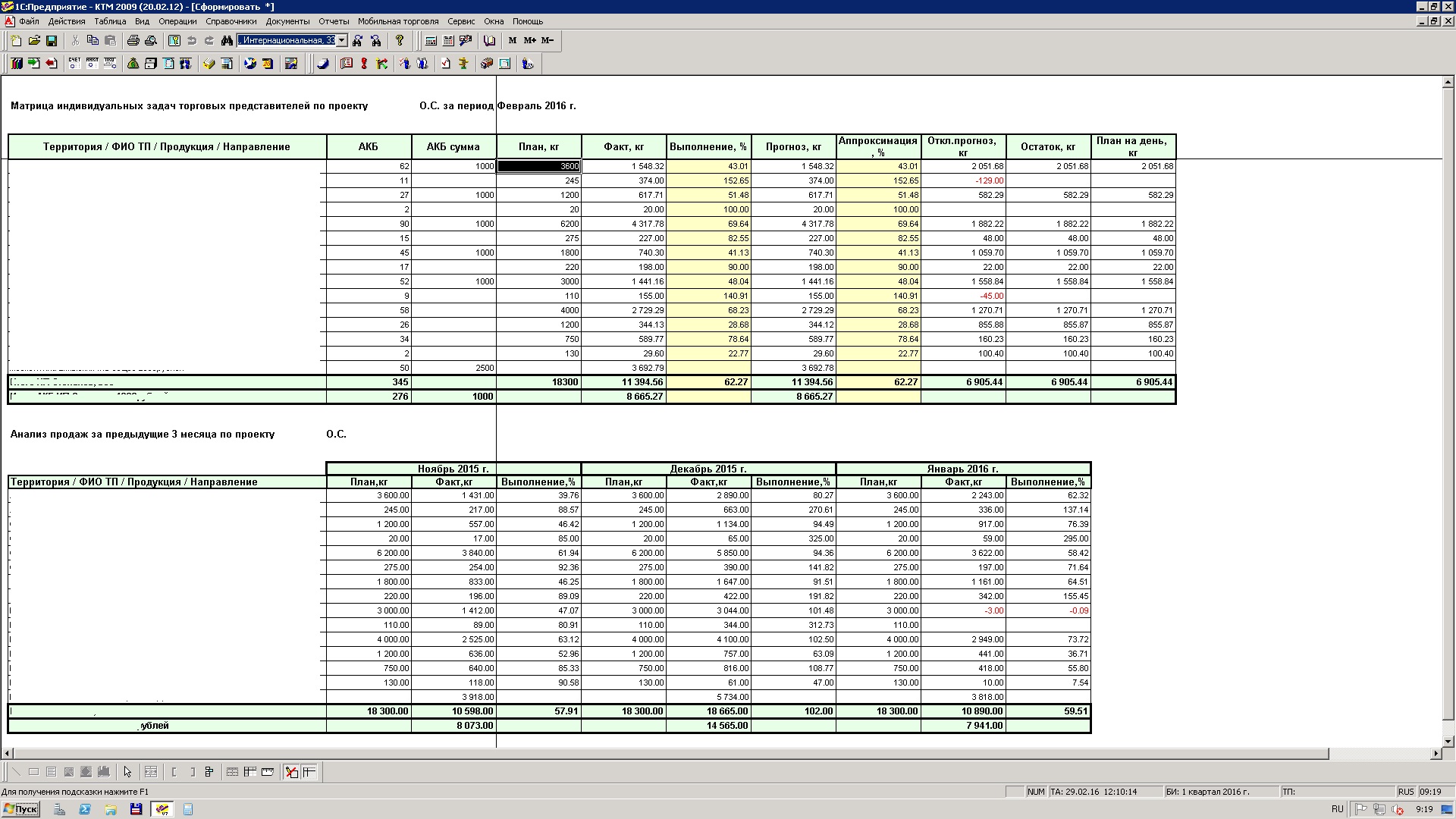Click the negative forecast value -129.00
1456x819 pixels.
[x=963, y=180]
